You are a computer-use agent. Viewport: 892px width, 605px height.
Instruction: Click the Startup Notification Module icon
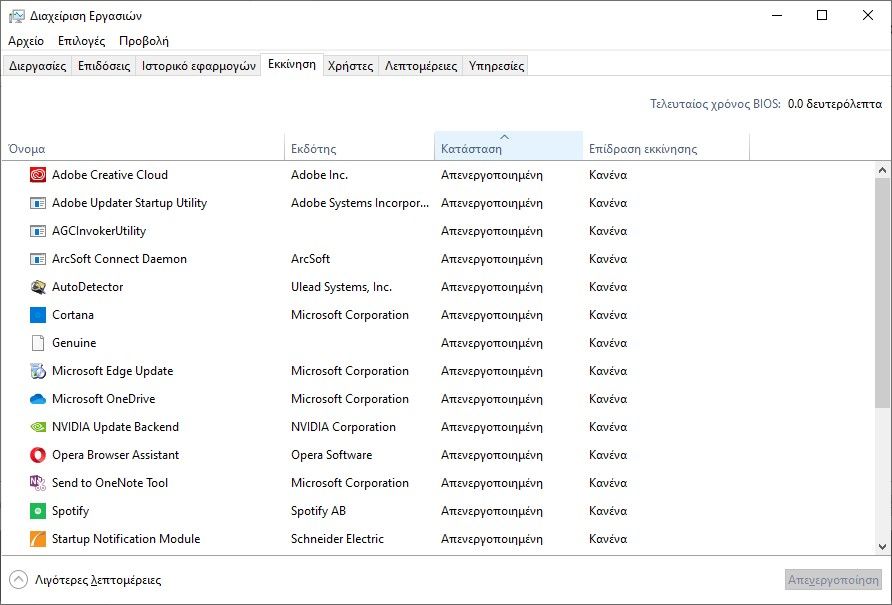(38, 538)
